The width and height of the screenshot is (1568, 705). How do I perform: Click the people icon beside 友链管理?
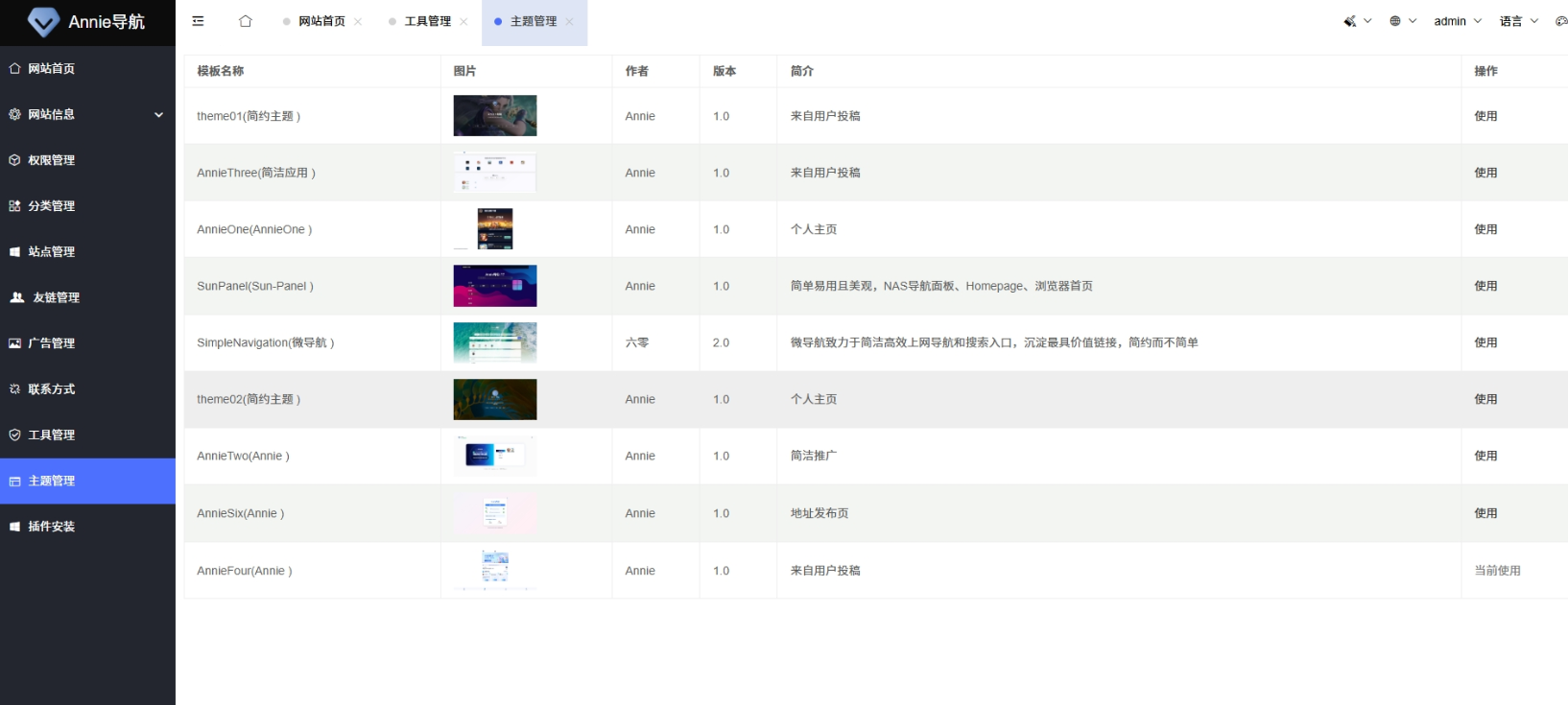(16, 297)
